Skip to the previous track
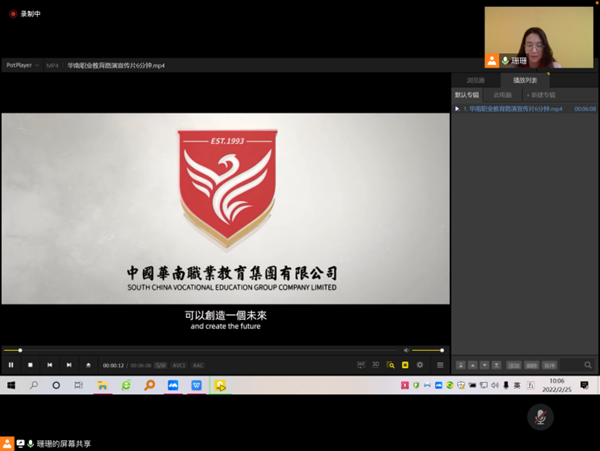The height and width of the screenshot is (451, 600). pyautogui.click(x=49, y=365)
